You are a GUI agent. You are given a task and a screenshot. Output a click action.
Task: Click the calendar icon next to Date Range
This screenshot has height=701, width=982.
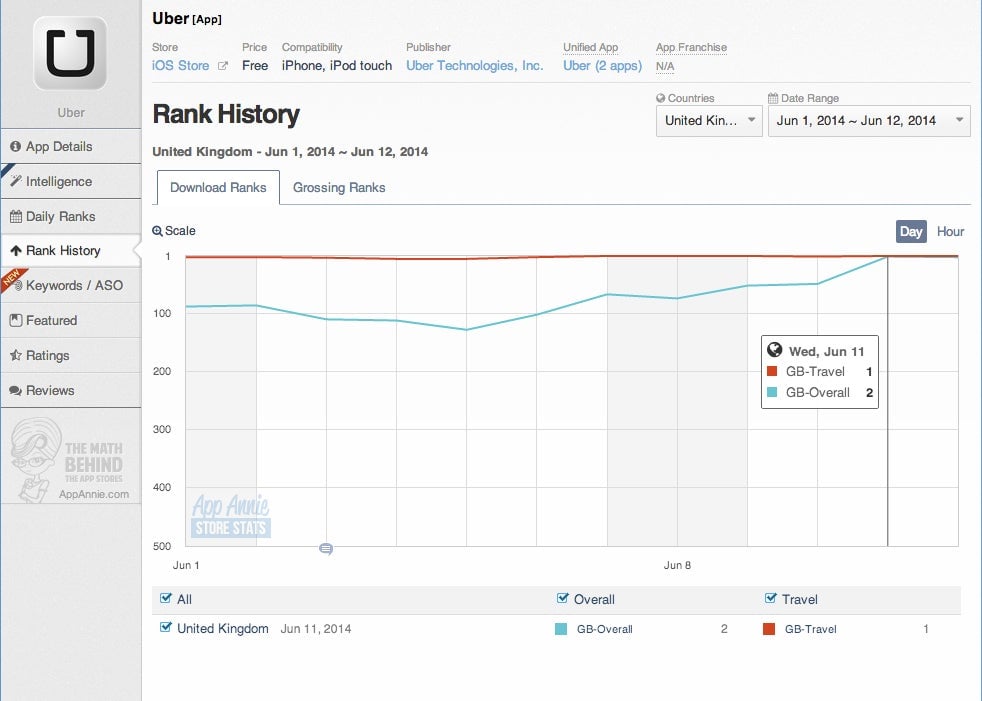tap(773, 98)
